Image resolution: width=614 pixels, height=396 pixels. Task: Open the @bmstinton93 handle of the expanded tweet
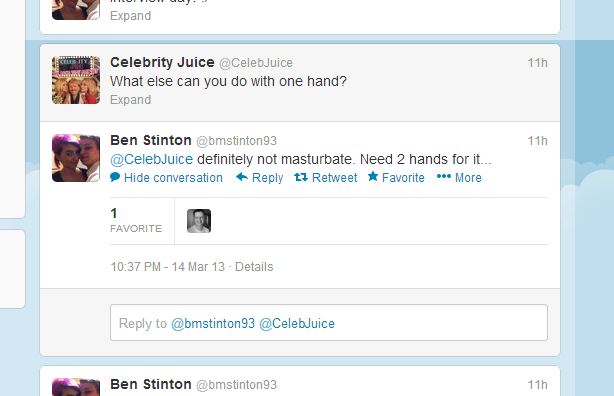(x=236, y=141)
